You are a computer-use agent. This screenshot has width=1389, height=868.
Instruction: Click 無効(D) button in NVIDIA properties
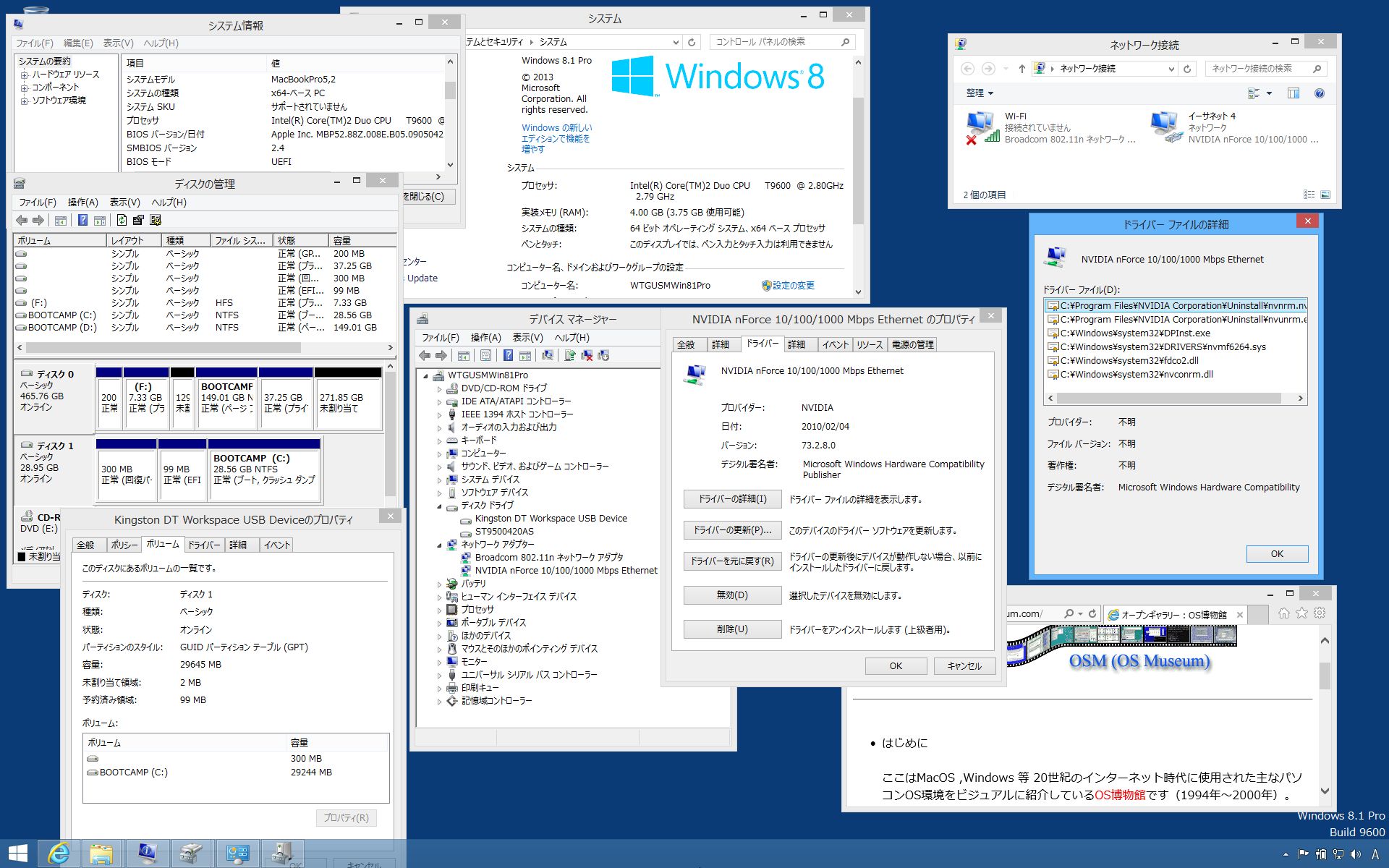pyautogui.click(x=732, y=595)
